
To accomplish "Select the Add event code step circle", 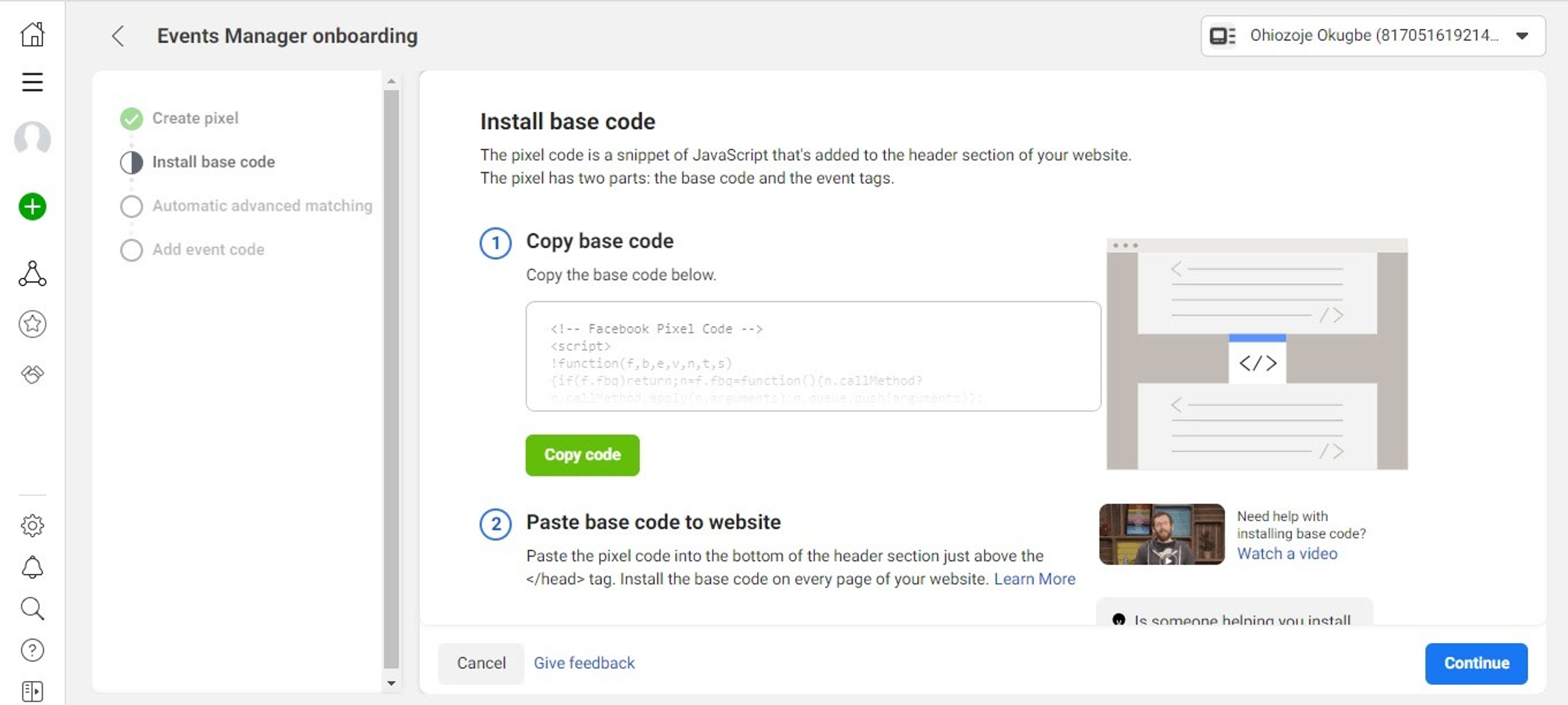I will (131, 250).
